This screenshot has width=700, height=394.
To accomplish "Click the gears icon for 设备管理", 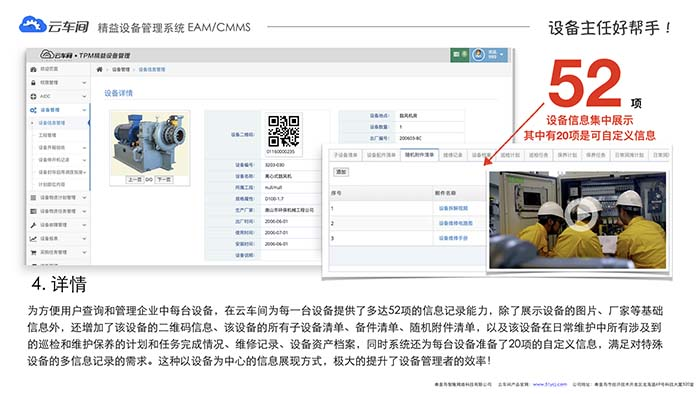I will tap(33, 110).
